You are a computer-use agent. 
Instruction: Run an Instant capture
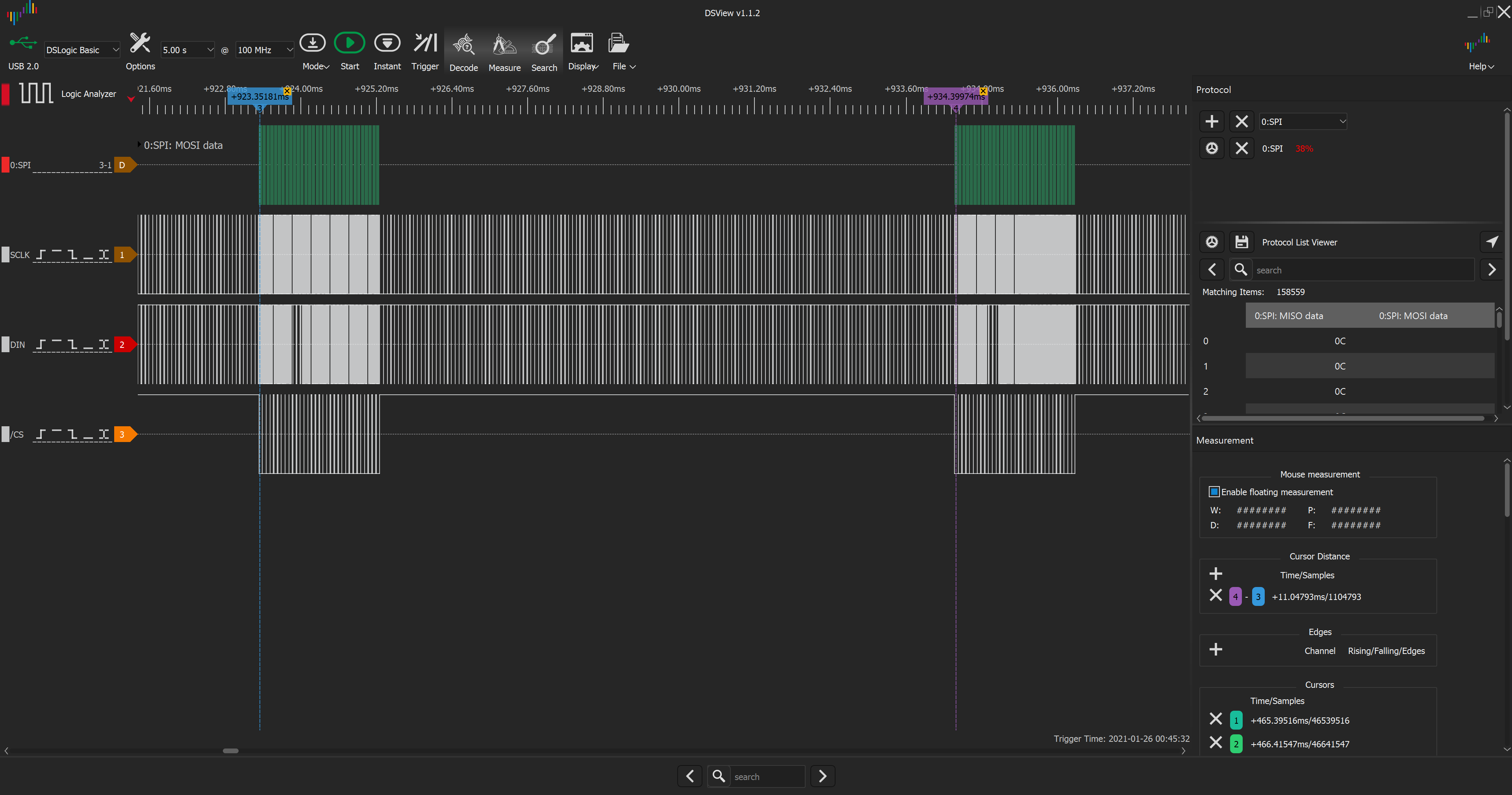pyautogui.click(x=387, y=43)
